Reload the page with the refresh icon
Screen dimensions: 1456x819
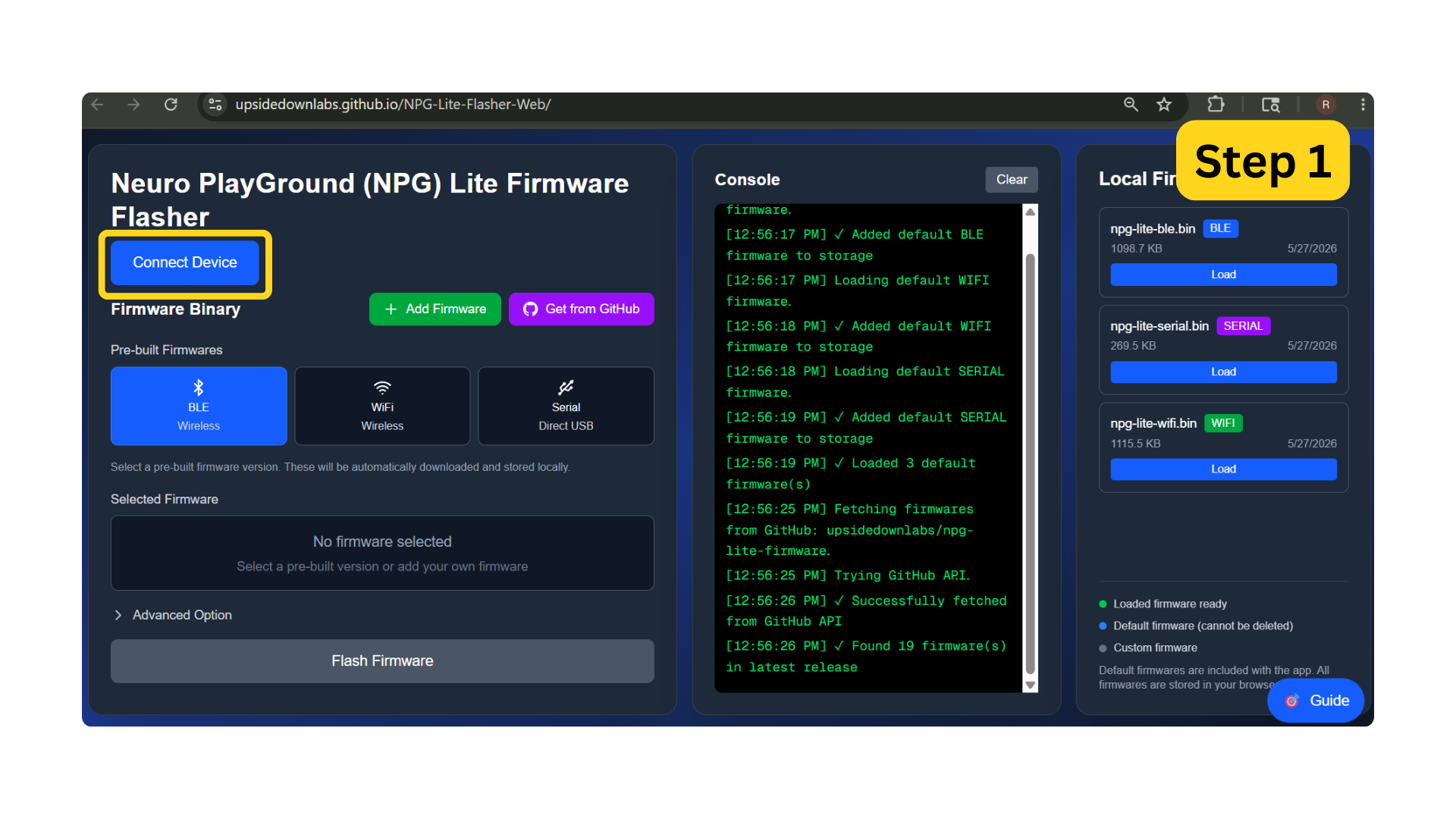pyautogui.click(x=171, y=105)
